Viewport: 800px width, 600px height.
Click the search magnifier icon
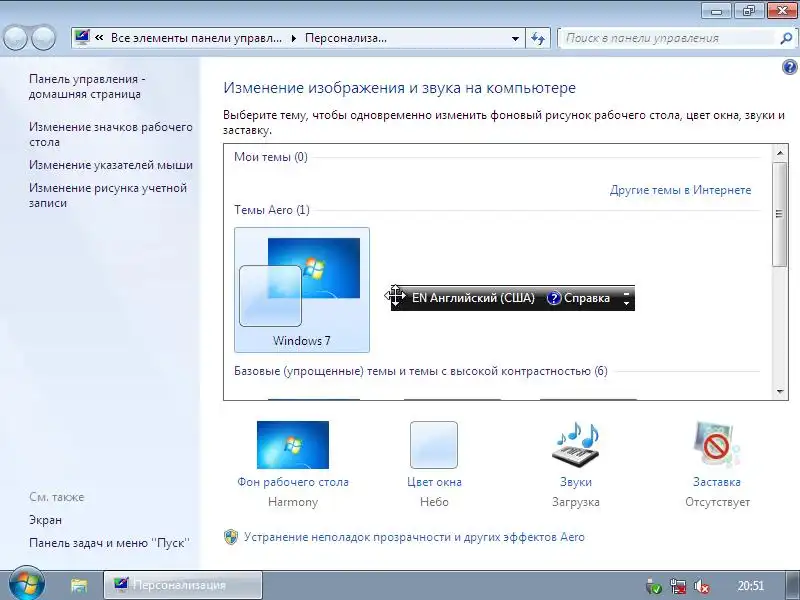(x=786, y=38)
